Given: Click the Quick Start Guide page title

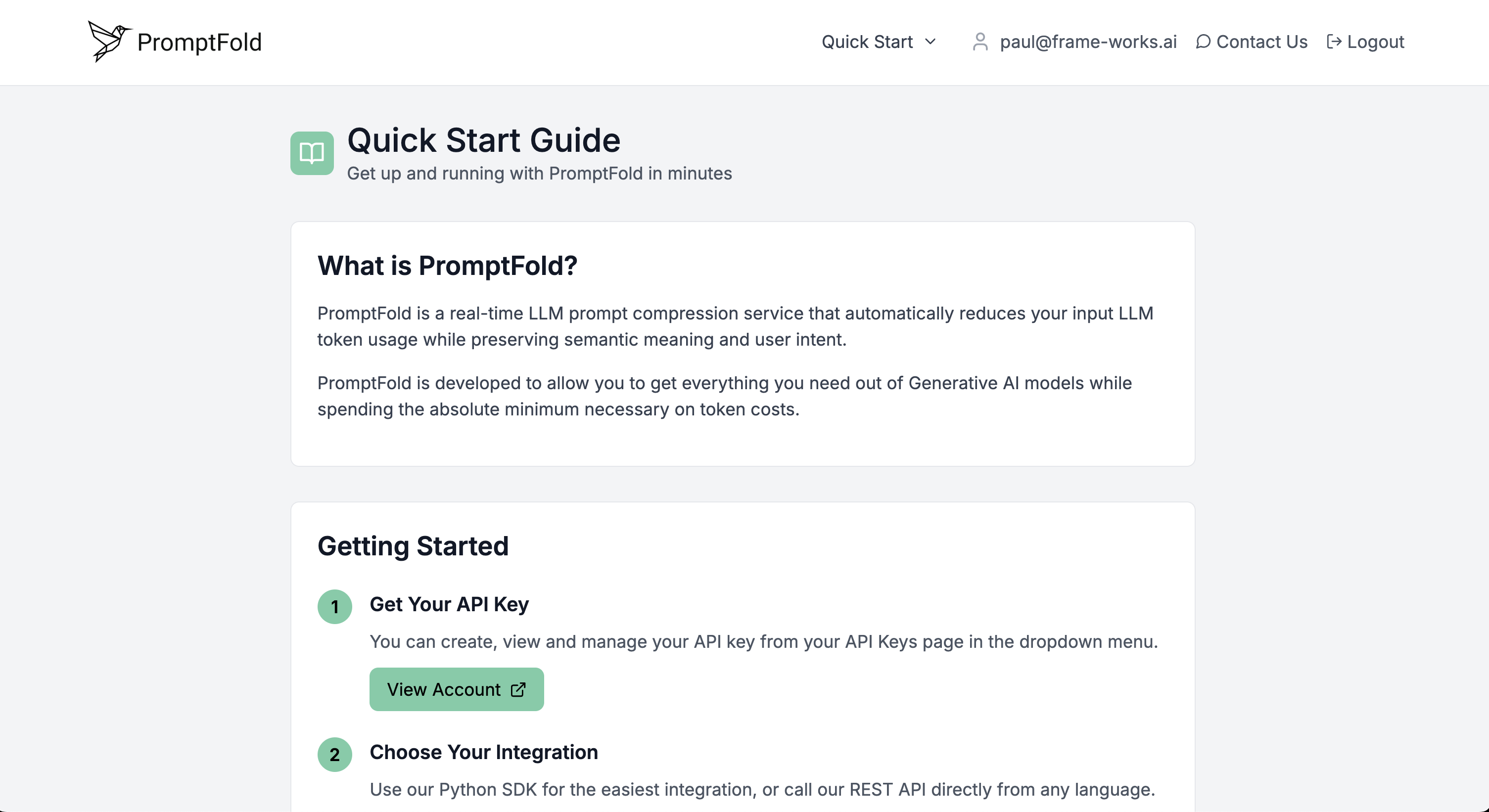Looking at the screenshot, I should click(x=484, y=140).
